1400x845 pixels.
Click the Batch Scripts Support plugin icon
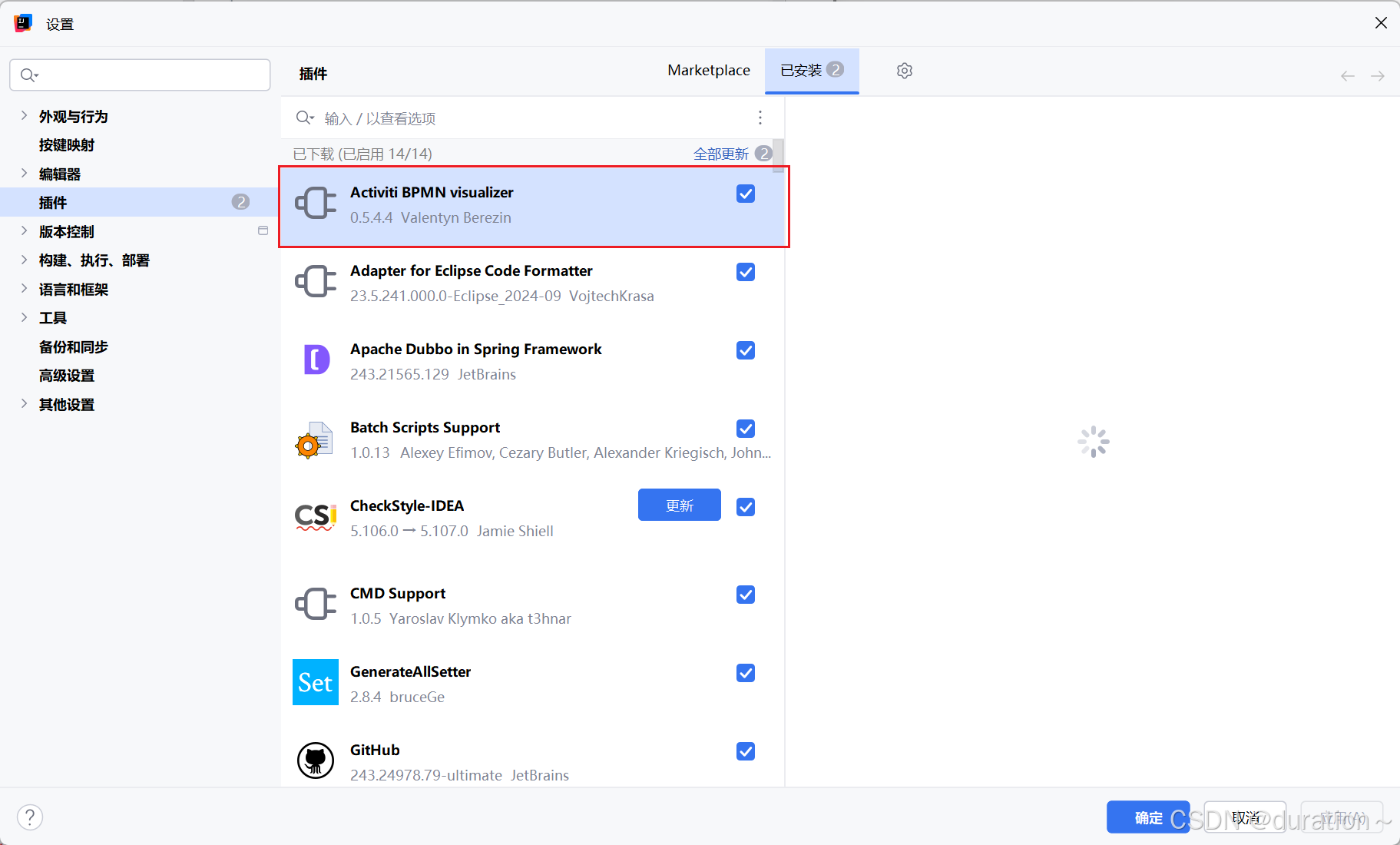tap(314, 440)
